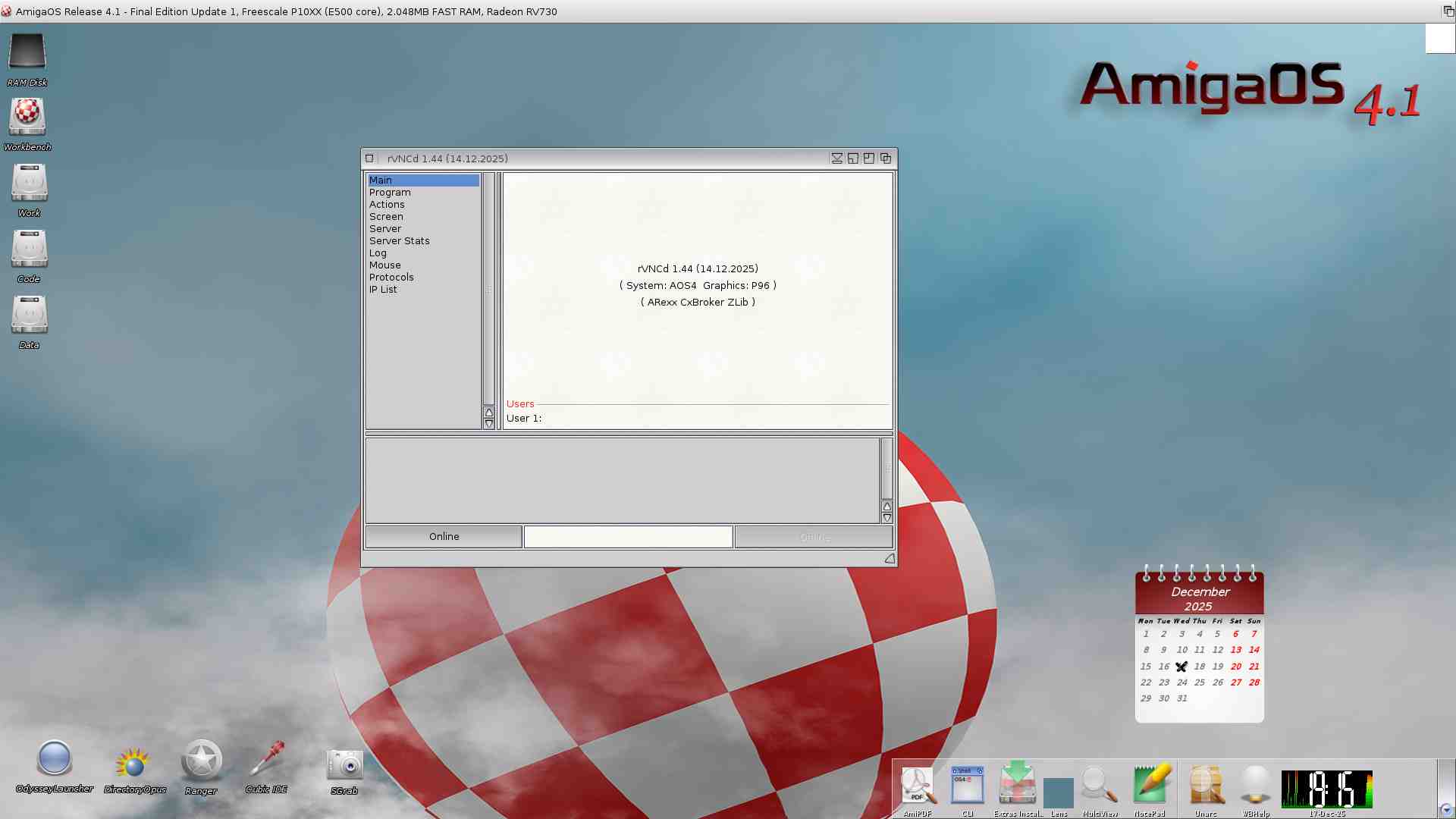Image resolution: width=1456 pixels, height=819 pixels.
Task: Open the Cubic IDE icon
Action: [266, 760]
